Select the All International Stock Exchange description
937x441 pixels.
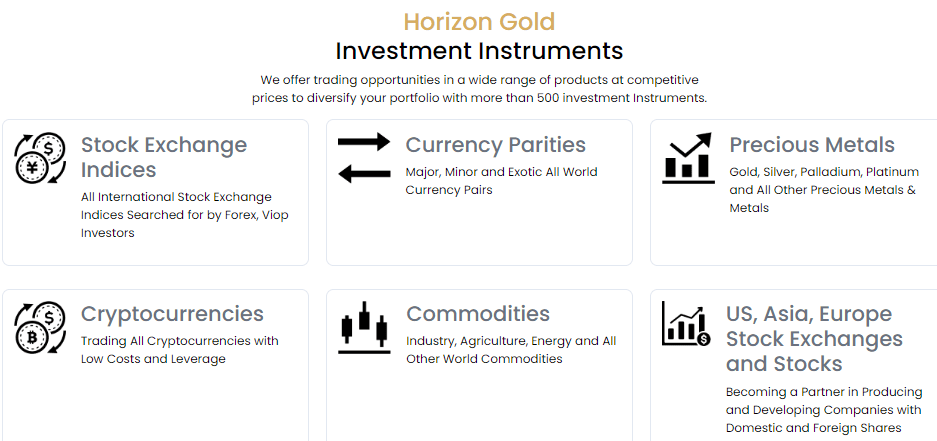185,215
